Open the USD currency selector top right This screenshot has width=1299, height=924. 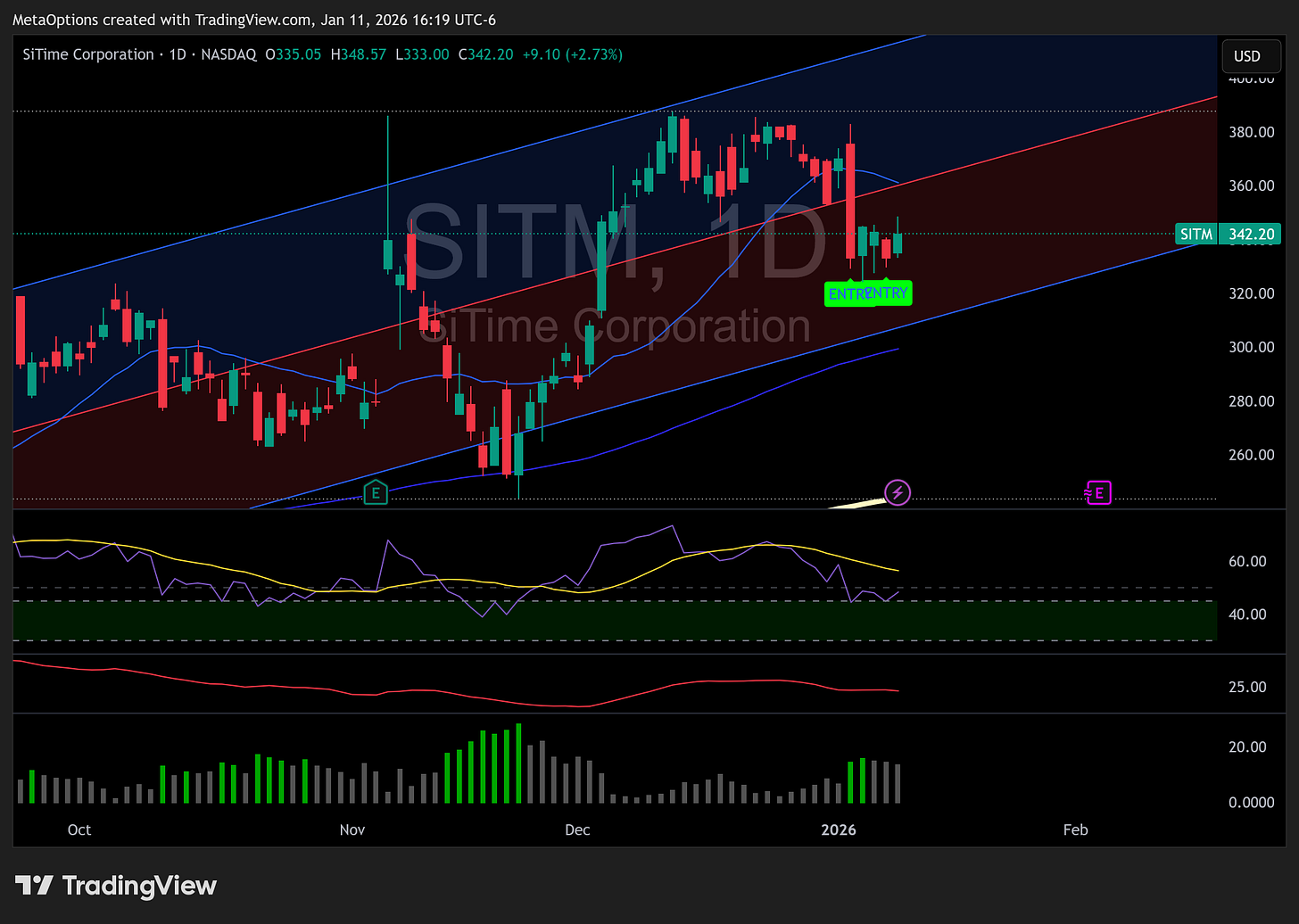pyautogui.click(x=1251, y=55)
